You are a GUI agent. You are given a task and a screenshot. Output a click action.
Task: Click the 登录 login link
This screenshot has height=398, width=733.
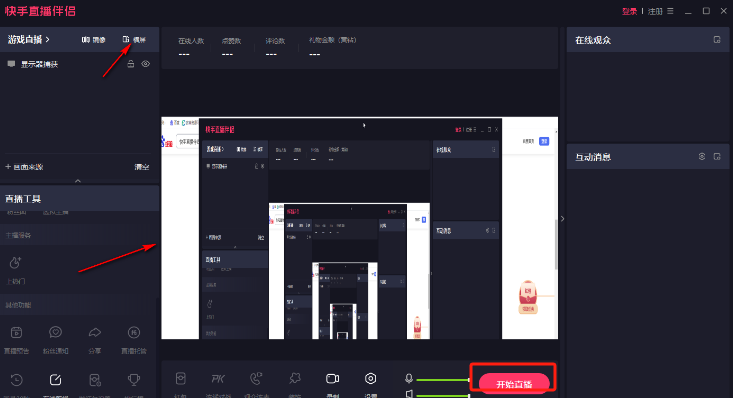[629, 12]
